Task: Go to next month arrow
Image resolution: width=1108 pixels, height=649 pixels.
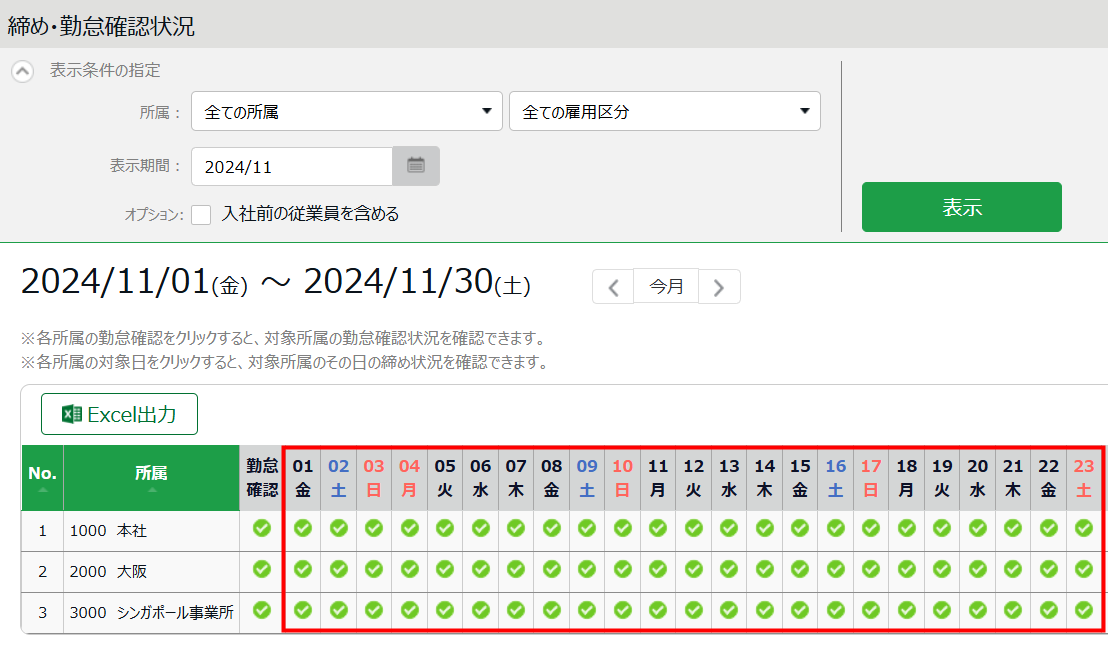Action: (x=719, y=287)
